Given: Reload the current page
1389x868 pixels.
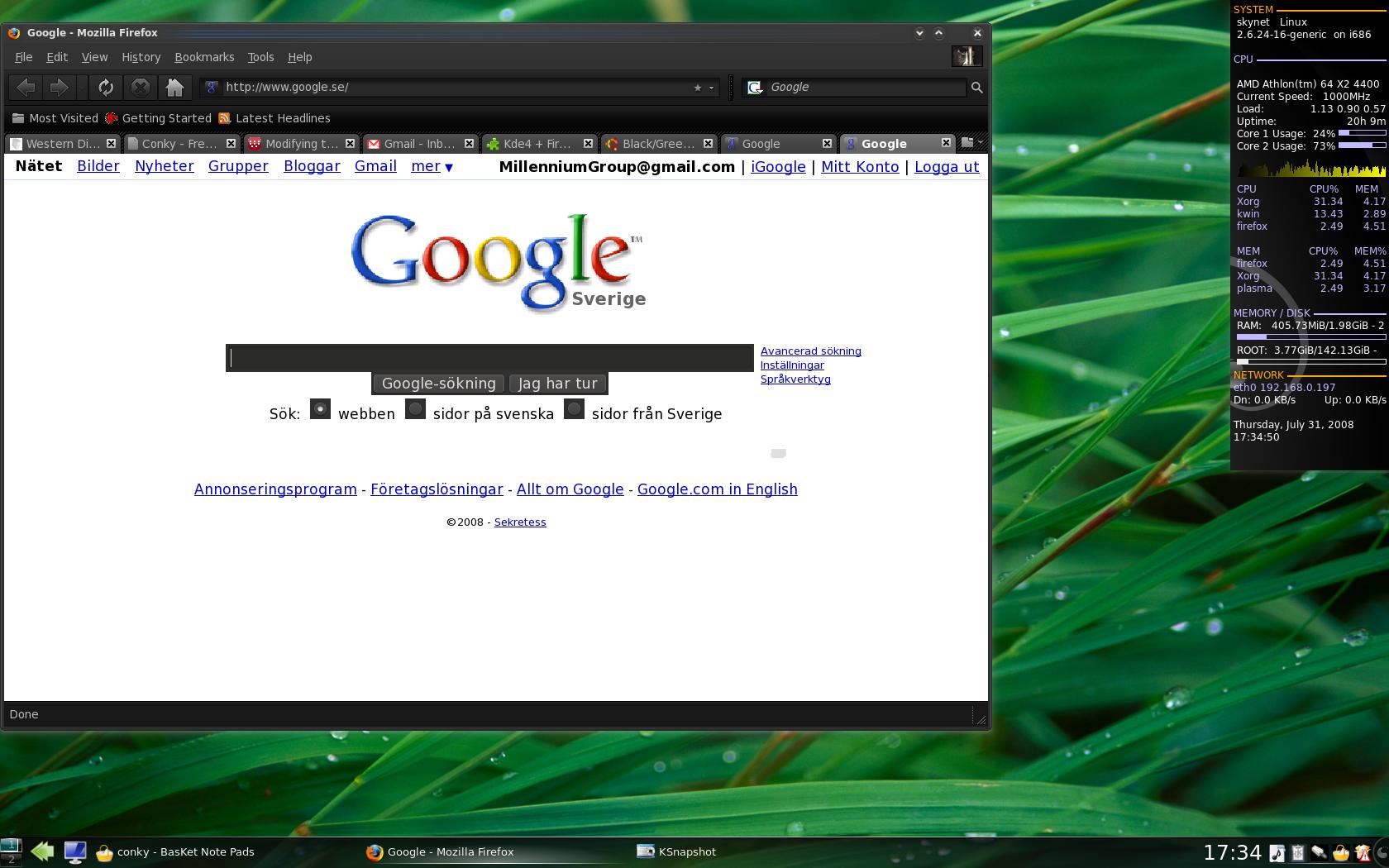Looking at the screenshot, I should [x=106, y=87].
